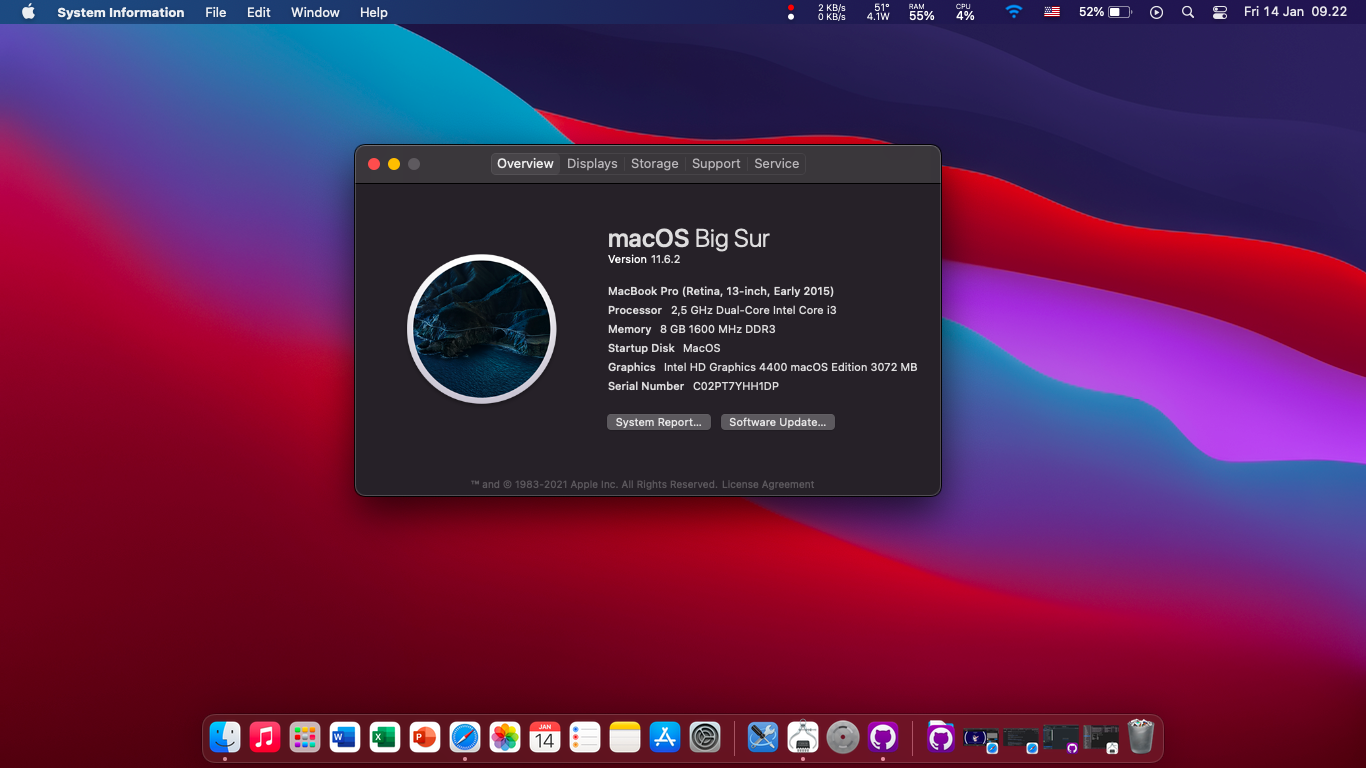This screenshot has width=1366, height=768.
Task: Launch Microsoft Excel from the Dock
Action: tap(385, 738)
